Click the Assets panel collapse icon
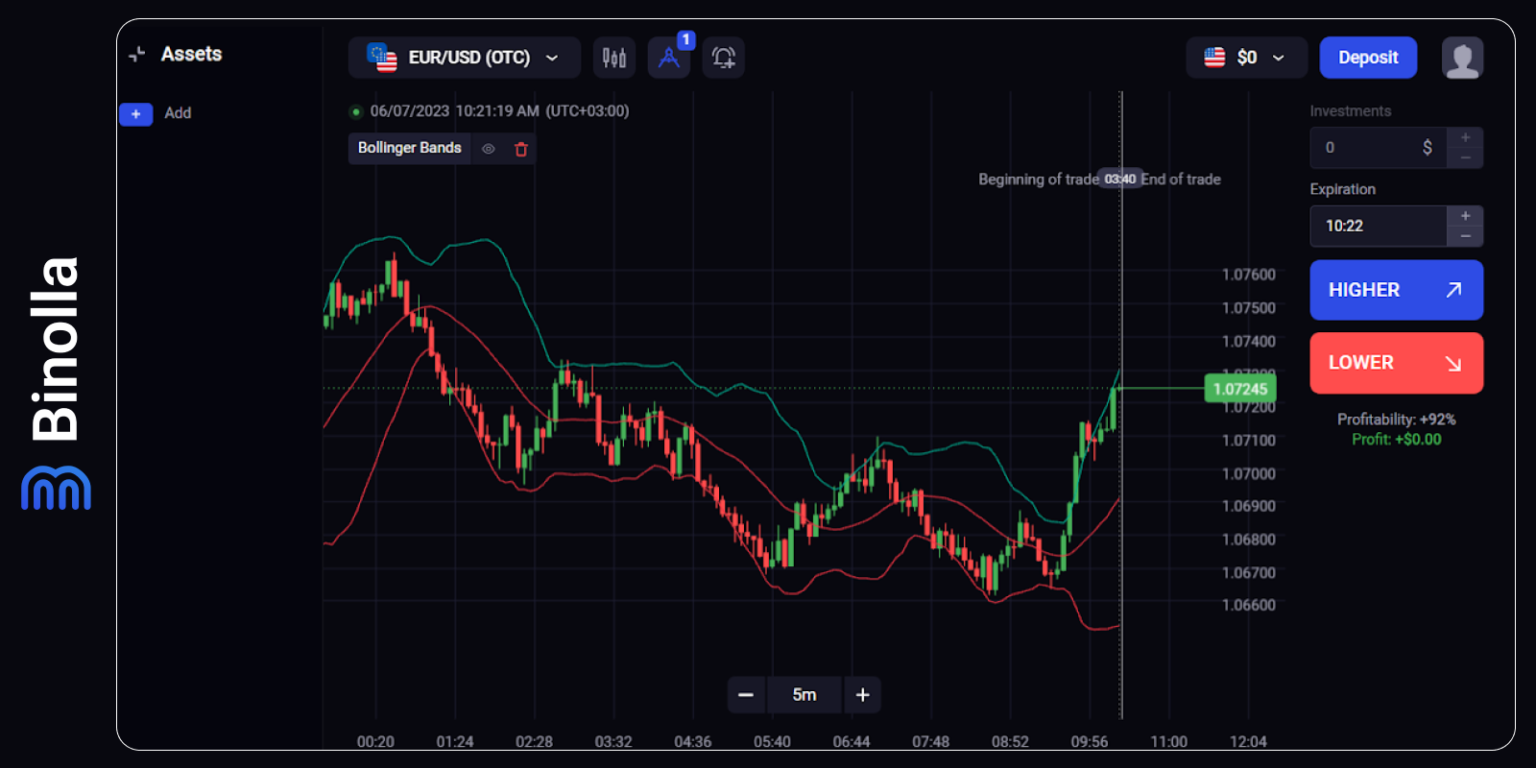 137,55
